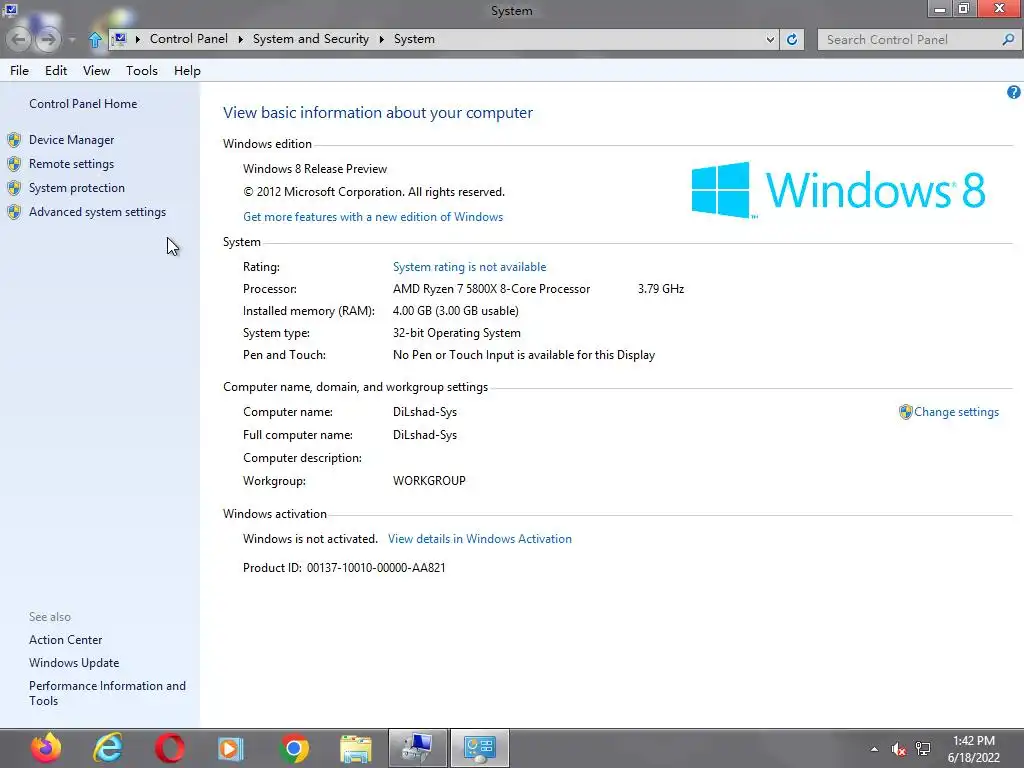
Task: Open the media player taskbar icon
Action: [x=230, y=748]
